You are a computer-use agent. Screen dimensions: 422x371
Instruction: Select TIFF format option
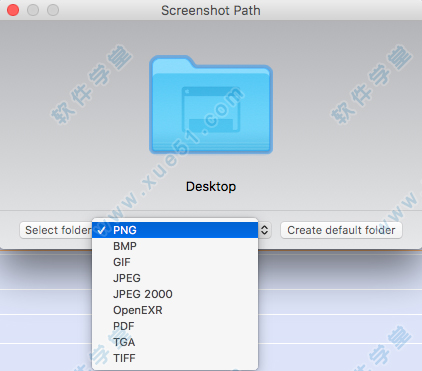tap(175, 358)
